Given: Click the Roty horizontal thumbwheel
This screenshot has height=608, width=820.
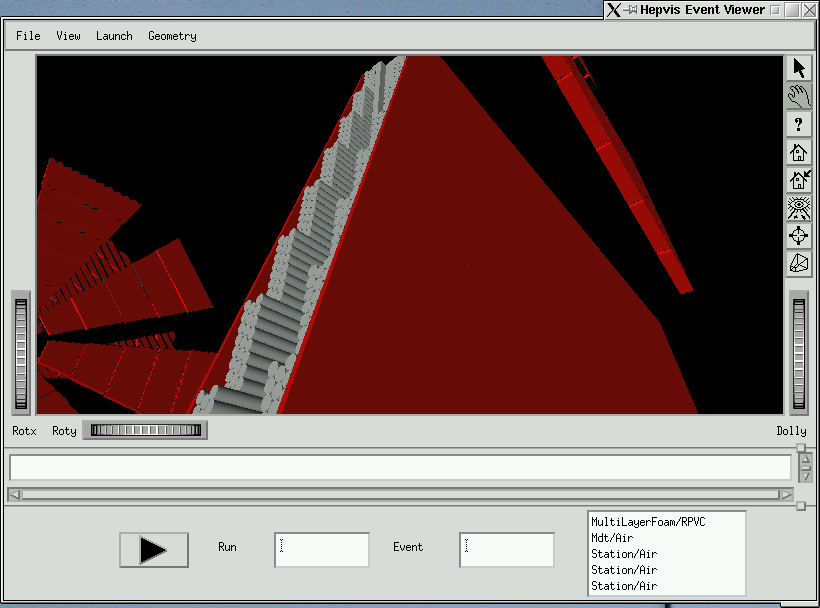Looking at the screenshot, I should 145,431.
